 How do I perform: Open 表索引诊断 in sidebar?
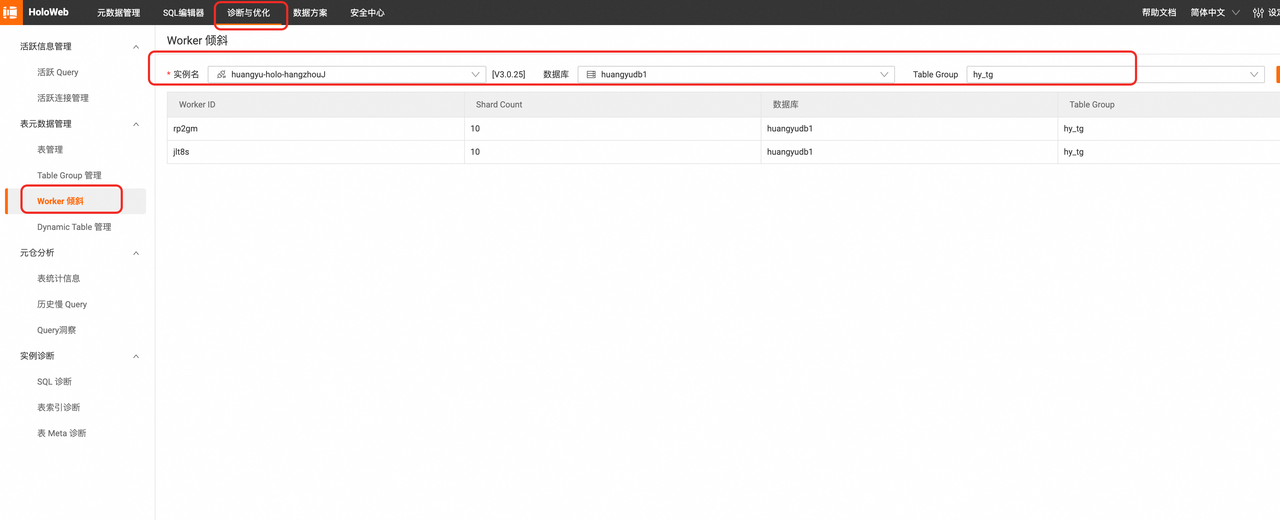[58, 408]
